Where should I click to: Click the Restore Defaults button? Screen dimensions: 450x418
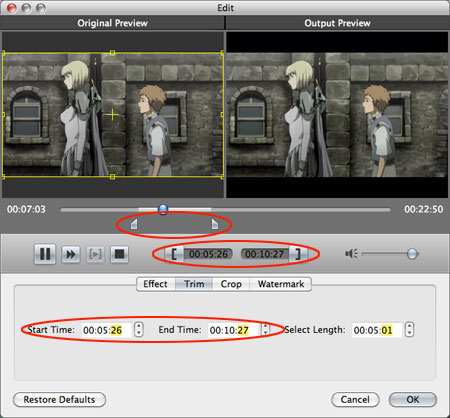(x=59, y=399)
